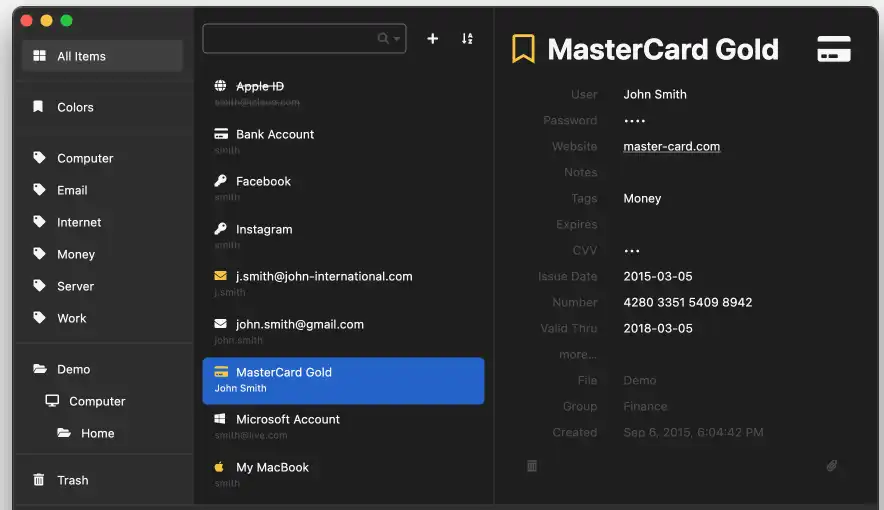The image size is (884, 510).
Task: Click the tag icon next to Work
Action: coord(39,317)
